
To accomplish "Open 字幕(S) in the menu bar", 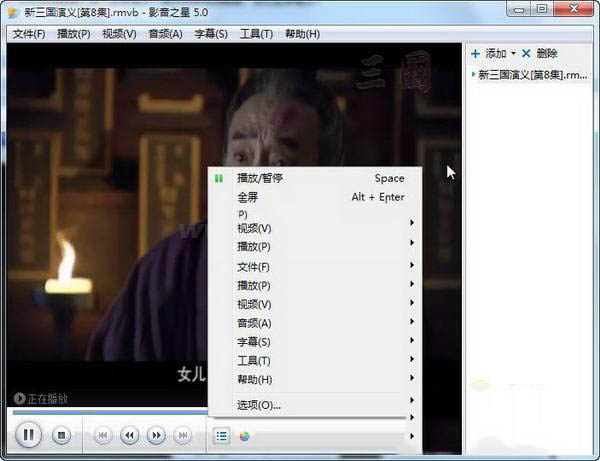I will pos(211,34).
